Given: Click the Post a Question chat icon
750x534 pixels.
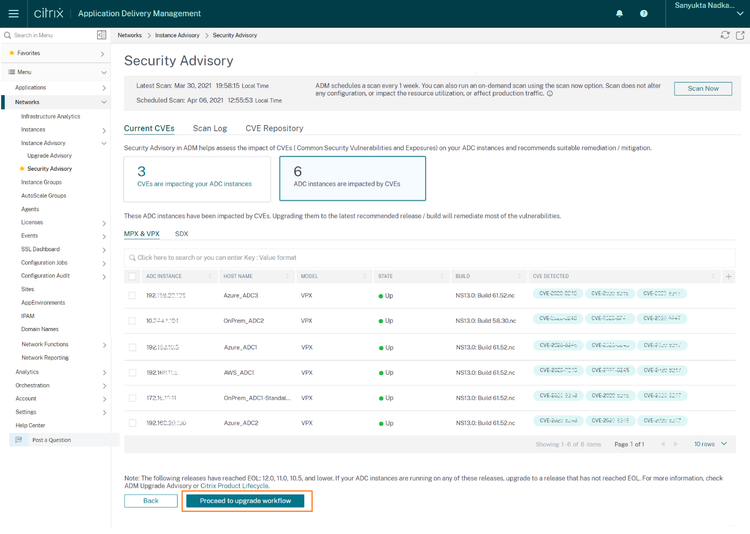Looking at the screenshot, I should click(x=19, y=440).
